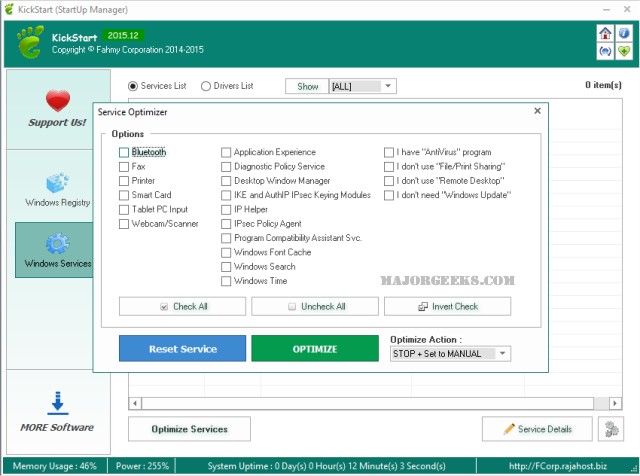Click the green heart donate icon
Viewport: 640px width, 476px height.
click(624, 52)
